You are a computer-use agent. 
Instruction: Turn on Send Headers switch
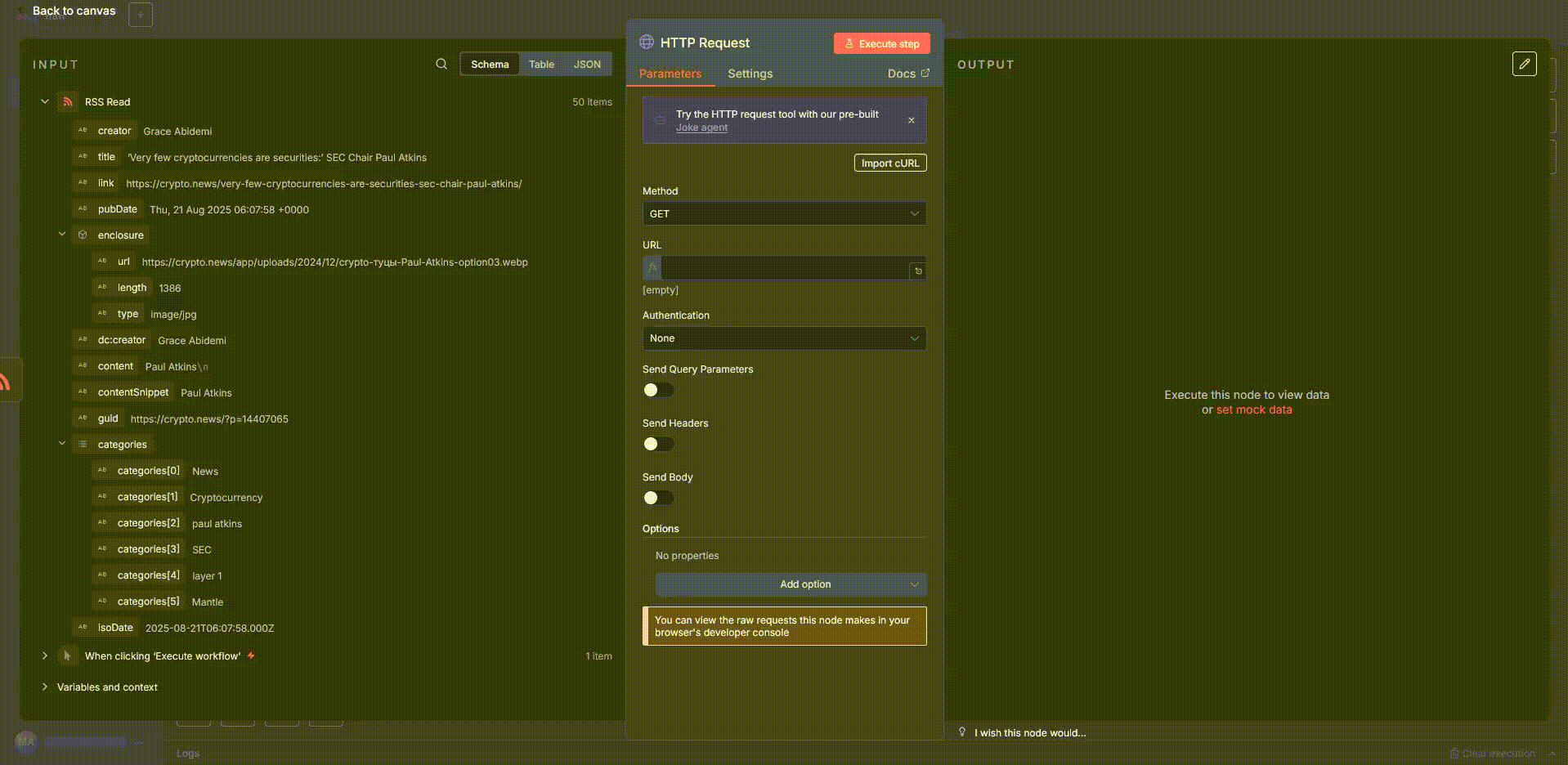coord(657,445)
